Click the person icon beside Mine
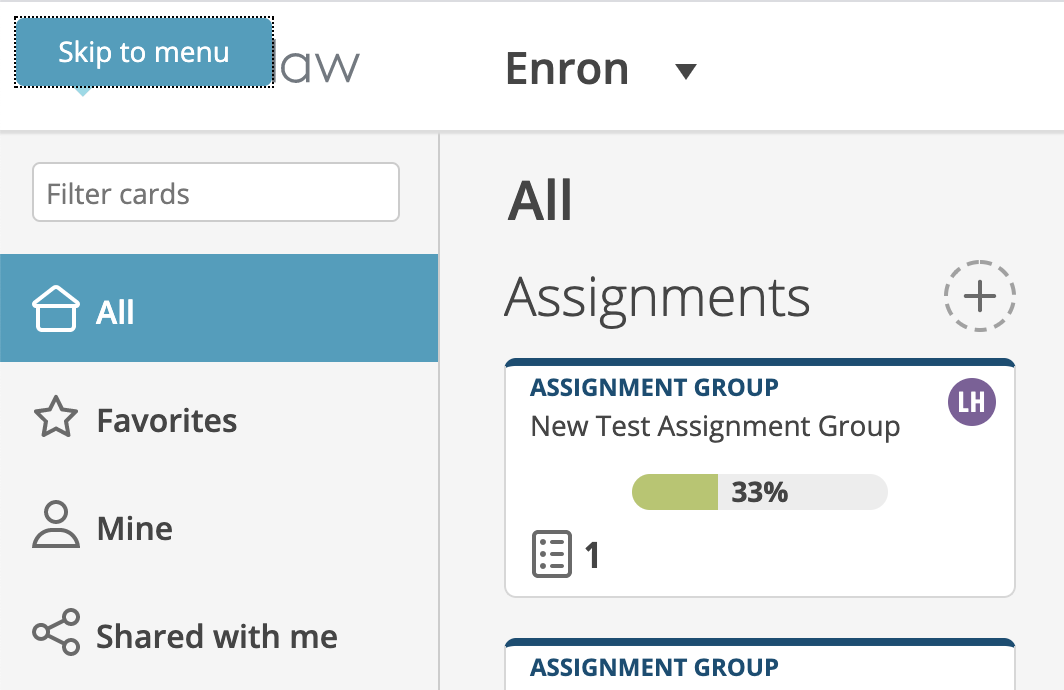Image resolution: width=1064 pixels, height=690 pixels. (56, 524)
